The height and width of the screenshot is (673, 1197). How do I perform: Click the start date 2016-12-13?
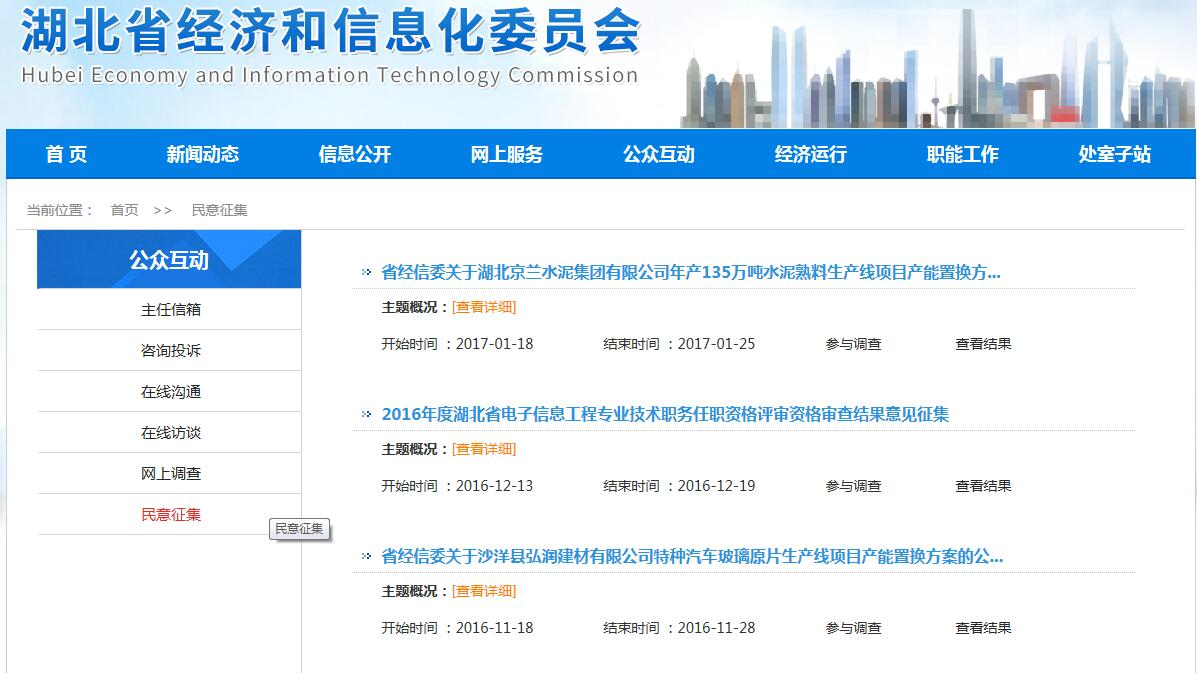click(x=495, y=486)
